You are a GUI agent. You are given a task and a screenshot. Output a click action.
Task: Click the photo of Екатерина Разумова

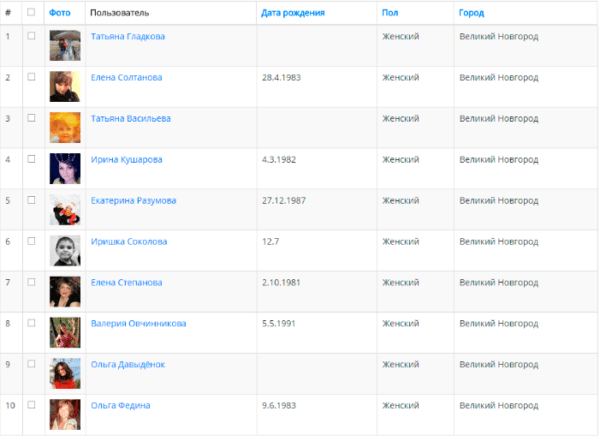click(65, 209)
